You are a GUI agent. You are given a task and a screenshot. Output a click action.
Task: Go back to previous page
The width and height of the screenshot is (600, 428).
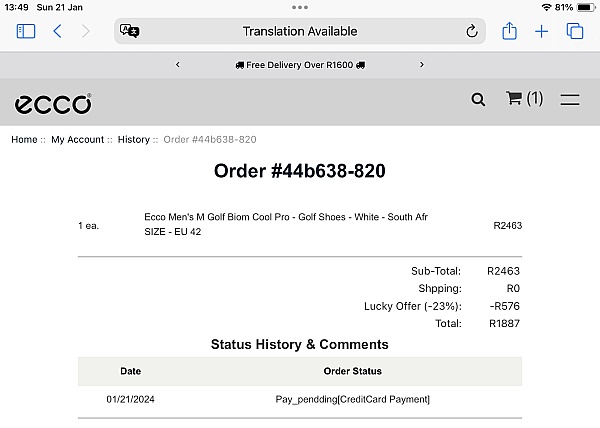[57, 31]
